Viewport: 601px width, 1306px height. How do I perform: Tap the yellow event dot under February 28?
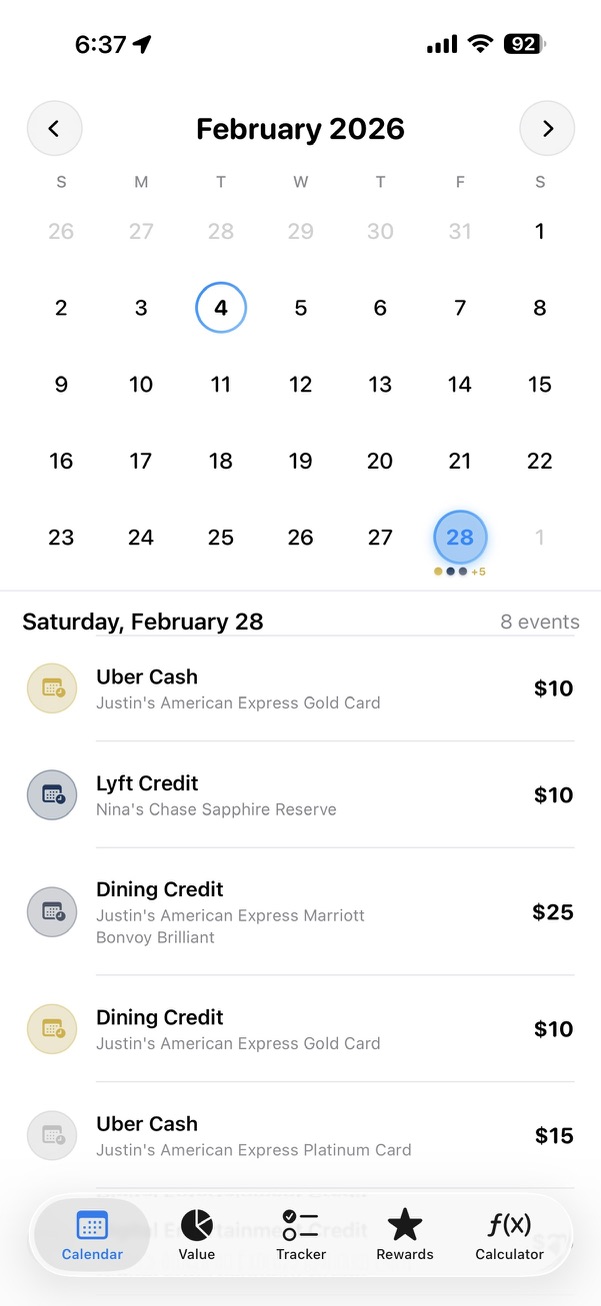437,571
